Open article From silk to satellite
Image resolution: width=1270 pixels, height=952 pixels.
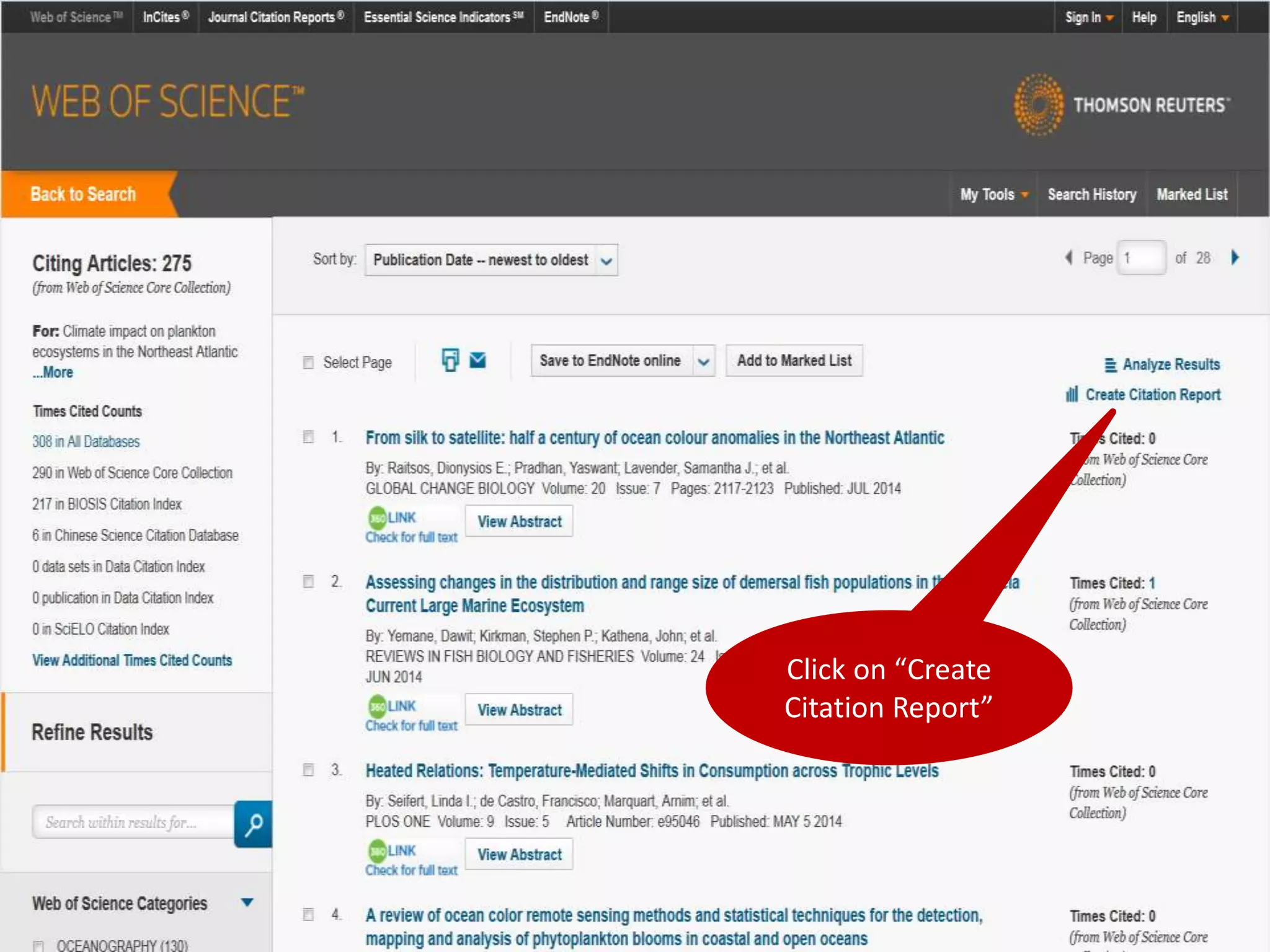click(655, 438)
